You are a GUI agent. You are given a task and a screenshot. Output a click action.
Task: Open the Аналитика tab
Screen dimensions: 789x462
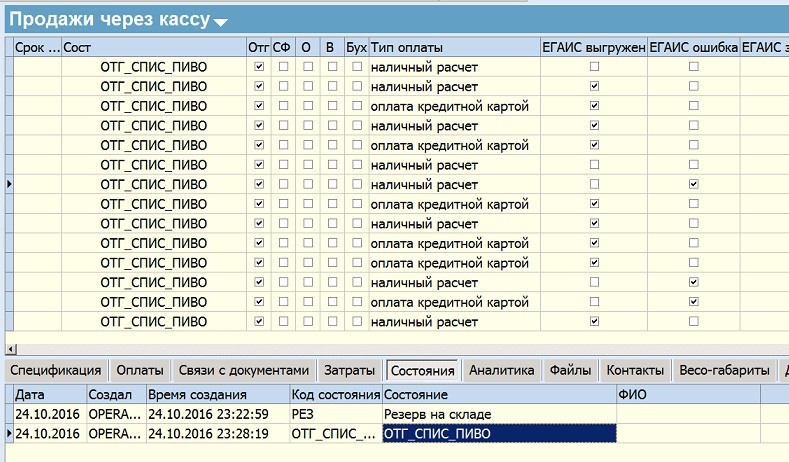pyautogui.click(x=502, y=370)
